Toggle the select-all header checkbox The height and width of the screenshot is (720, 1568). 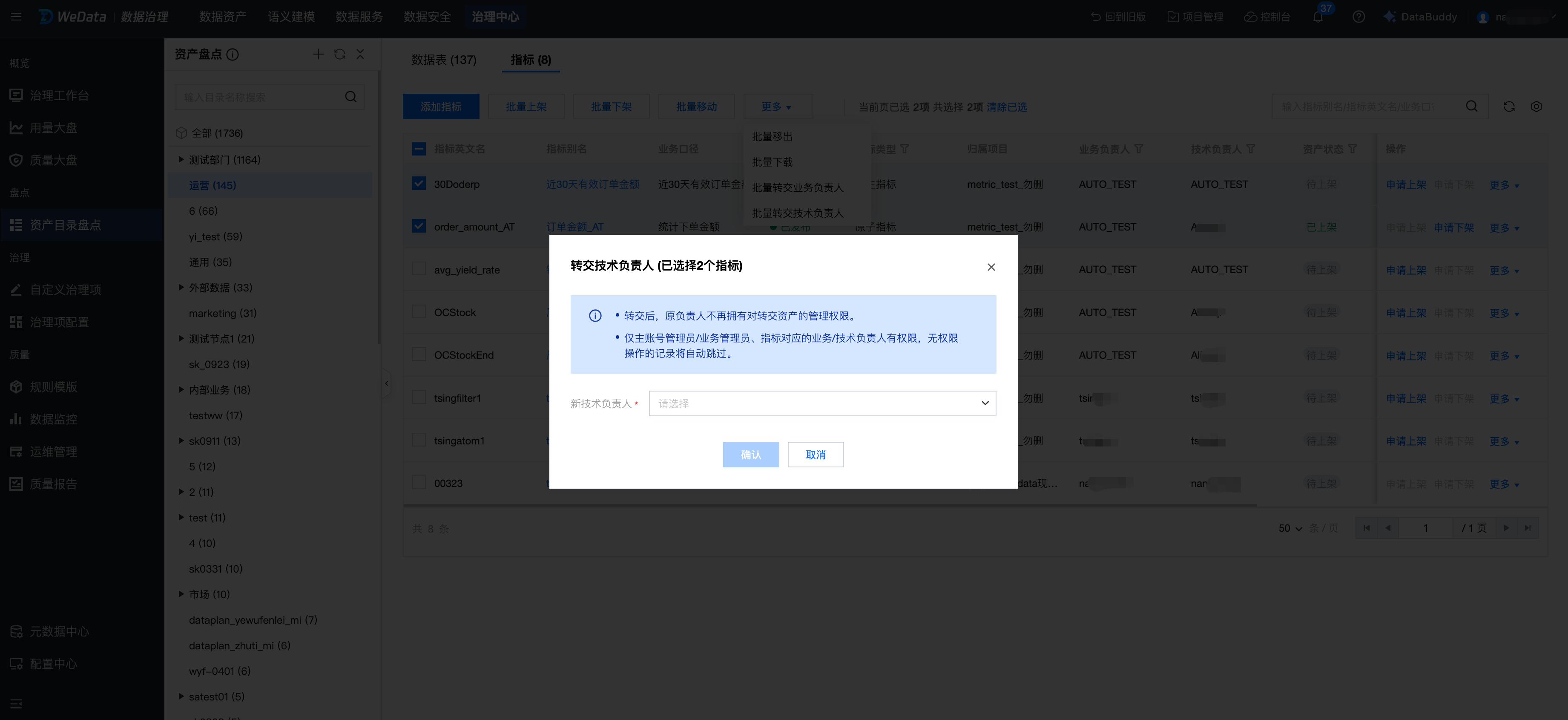point(419,149)
